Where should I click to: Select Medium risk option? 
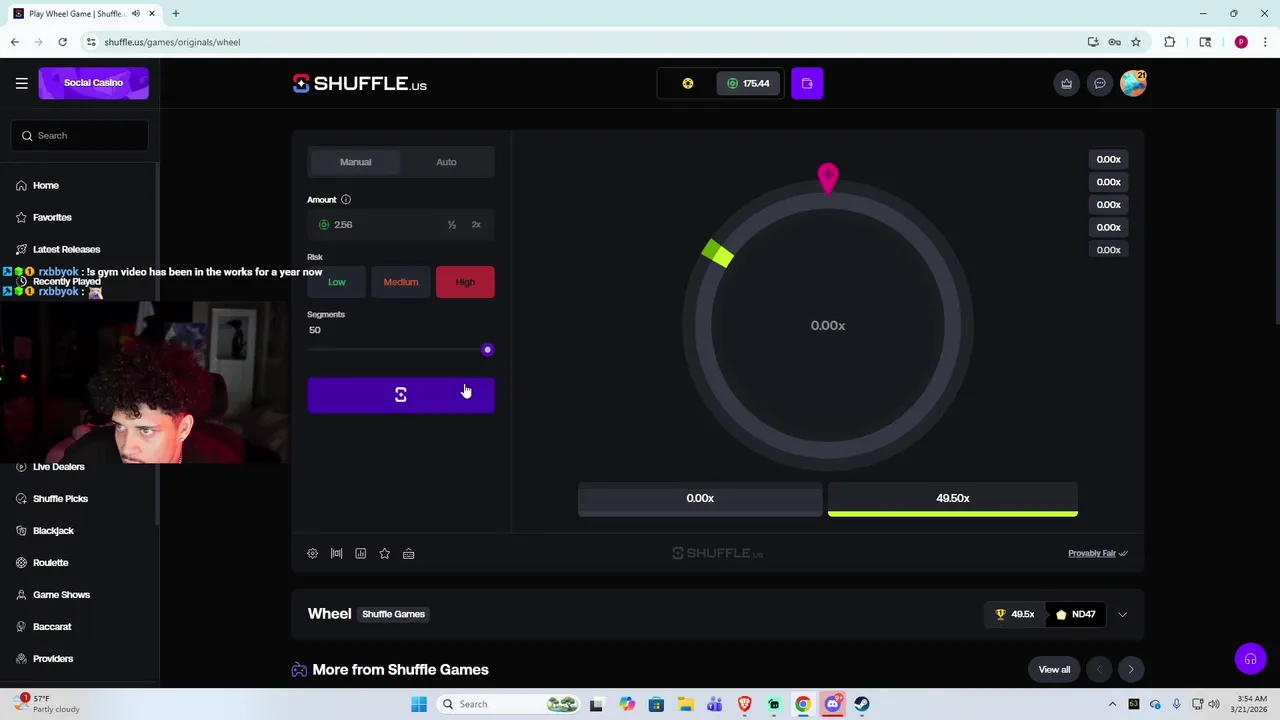pos(401,282)
